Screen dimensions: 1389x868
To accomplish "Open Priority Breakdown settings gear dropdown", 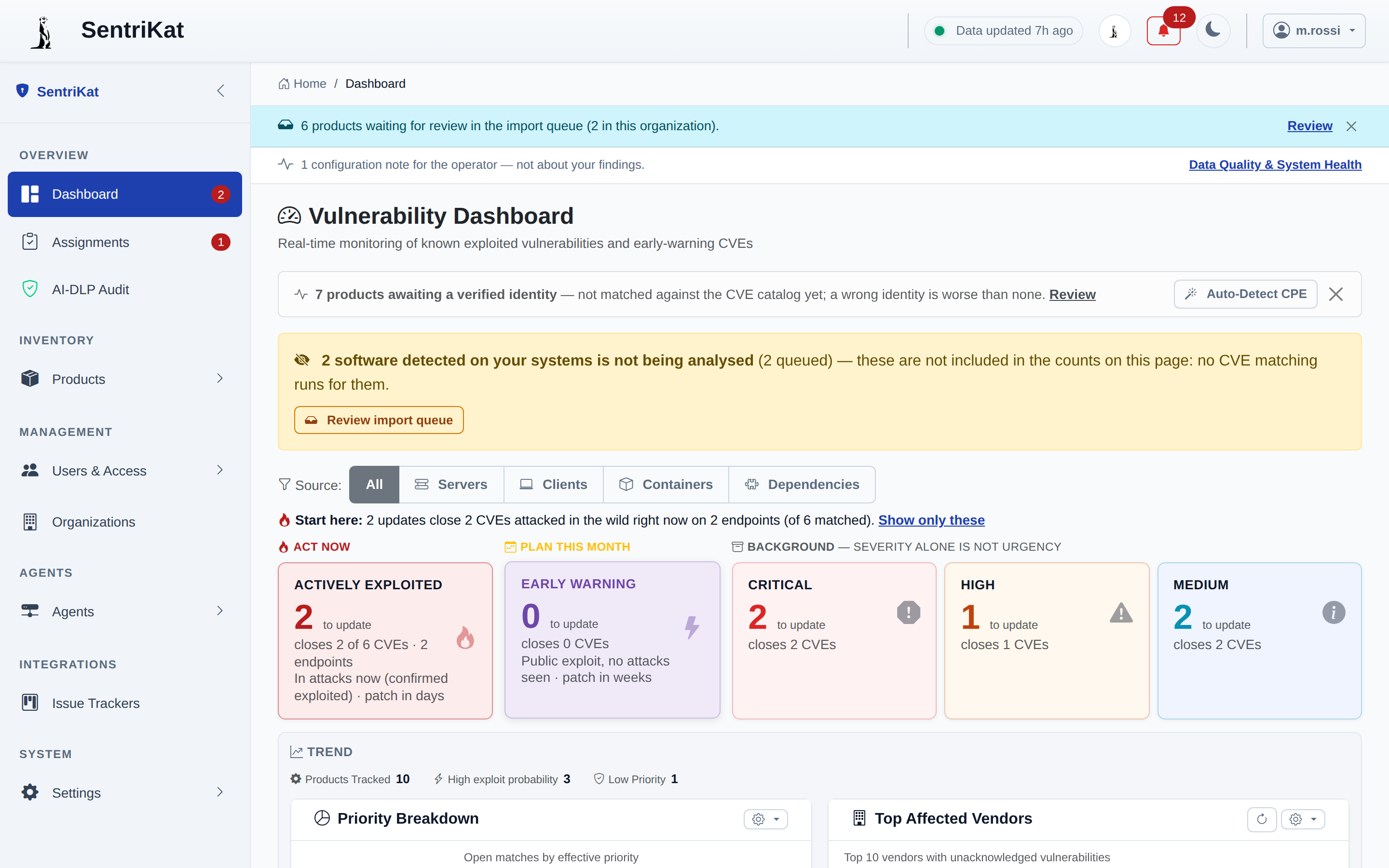I will pyautogui.click(x=766, y=819).
